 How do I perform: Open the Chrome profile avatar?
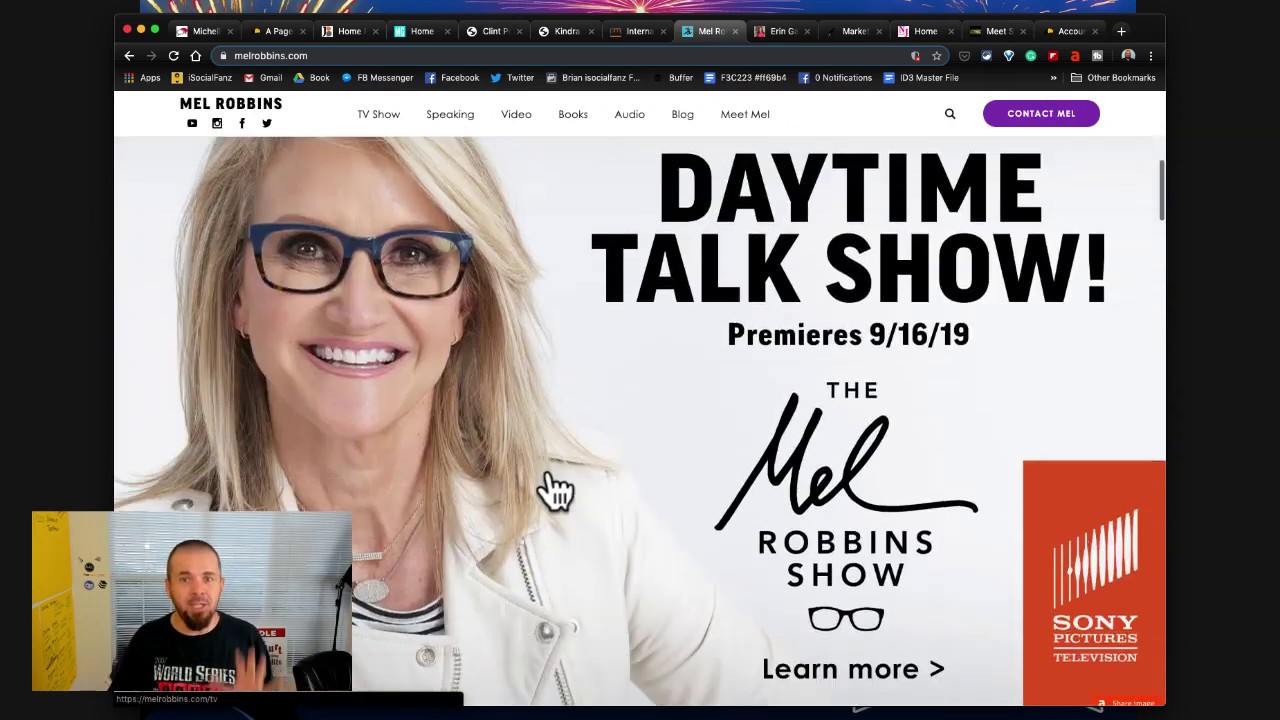[1128, 56]
